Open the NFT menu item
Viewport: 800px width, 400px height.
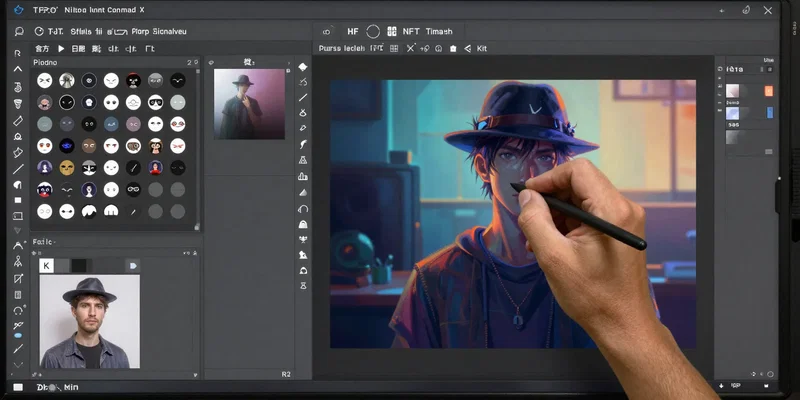pyautogui.click(x=411, y=32)
